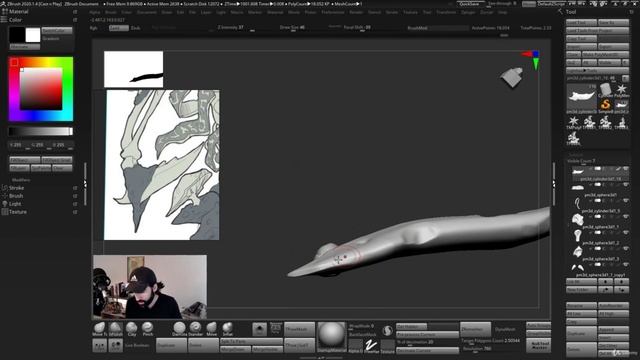Viewport: 640px width, 360px height.
Task: Select the white secondary color swatch
Action: coord(33,35)
